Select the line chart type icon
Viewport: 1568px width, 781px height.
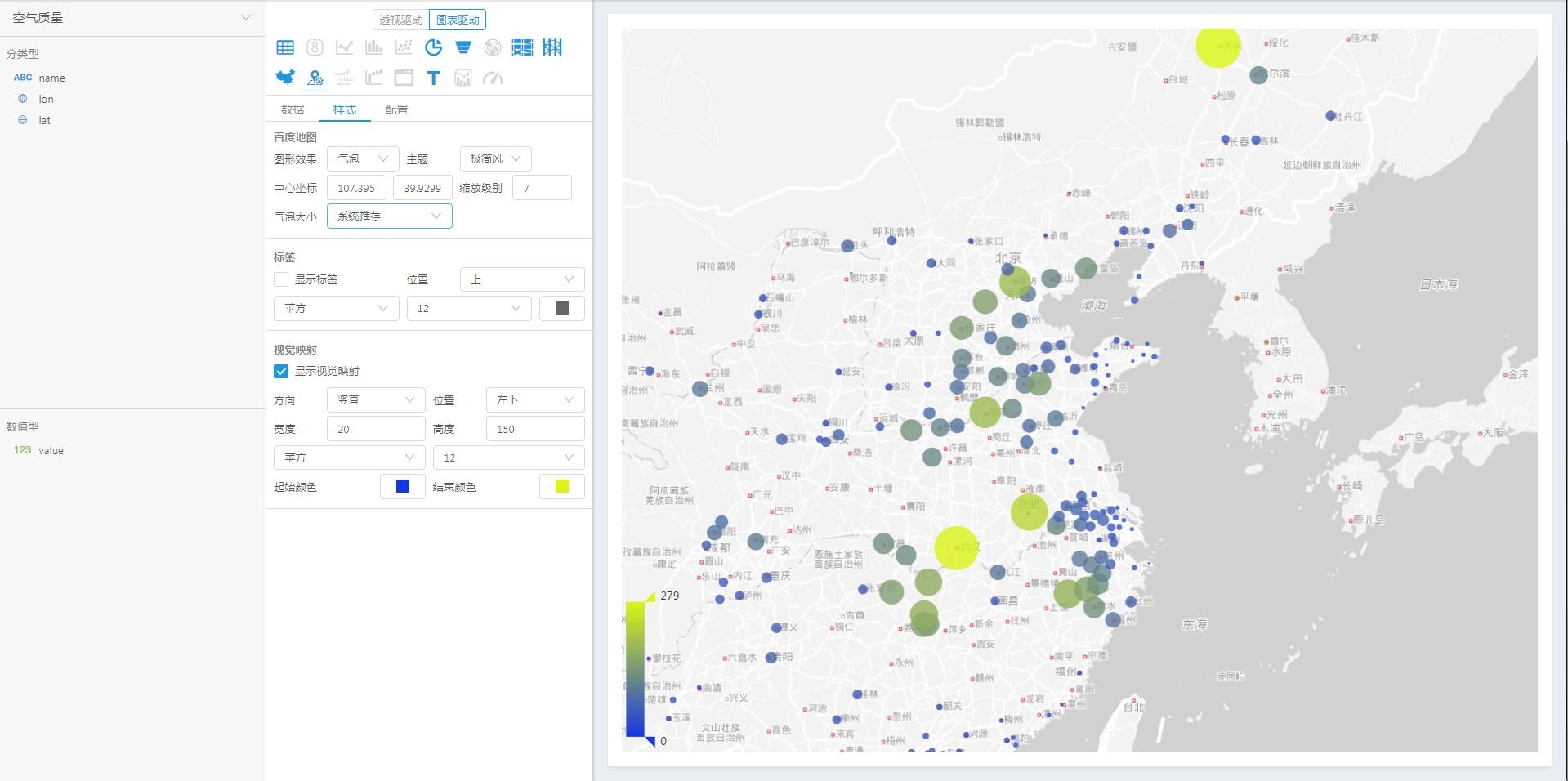[344, 47]
